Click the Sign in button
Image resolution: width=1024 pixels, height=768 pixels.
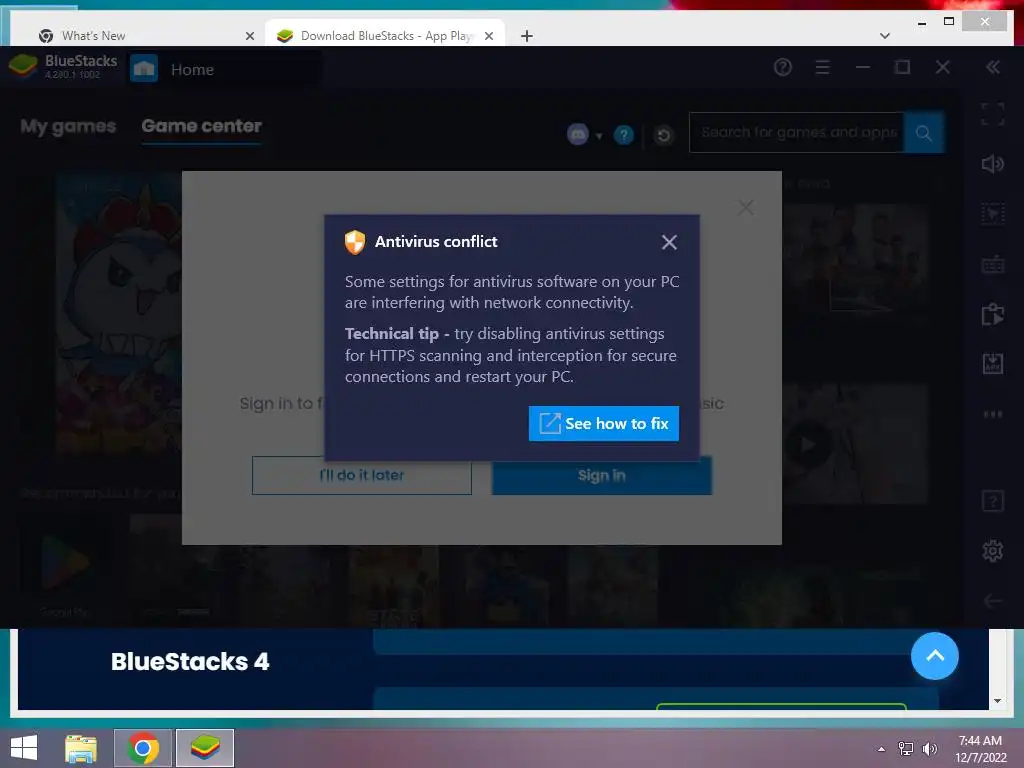(601, 475)
